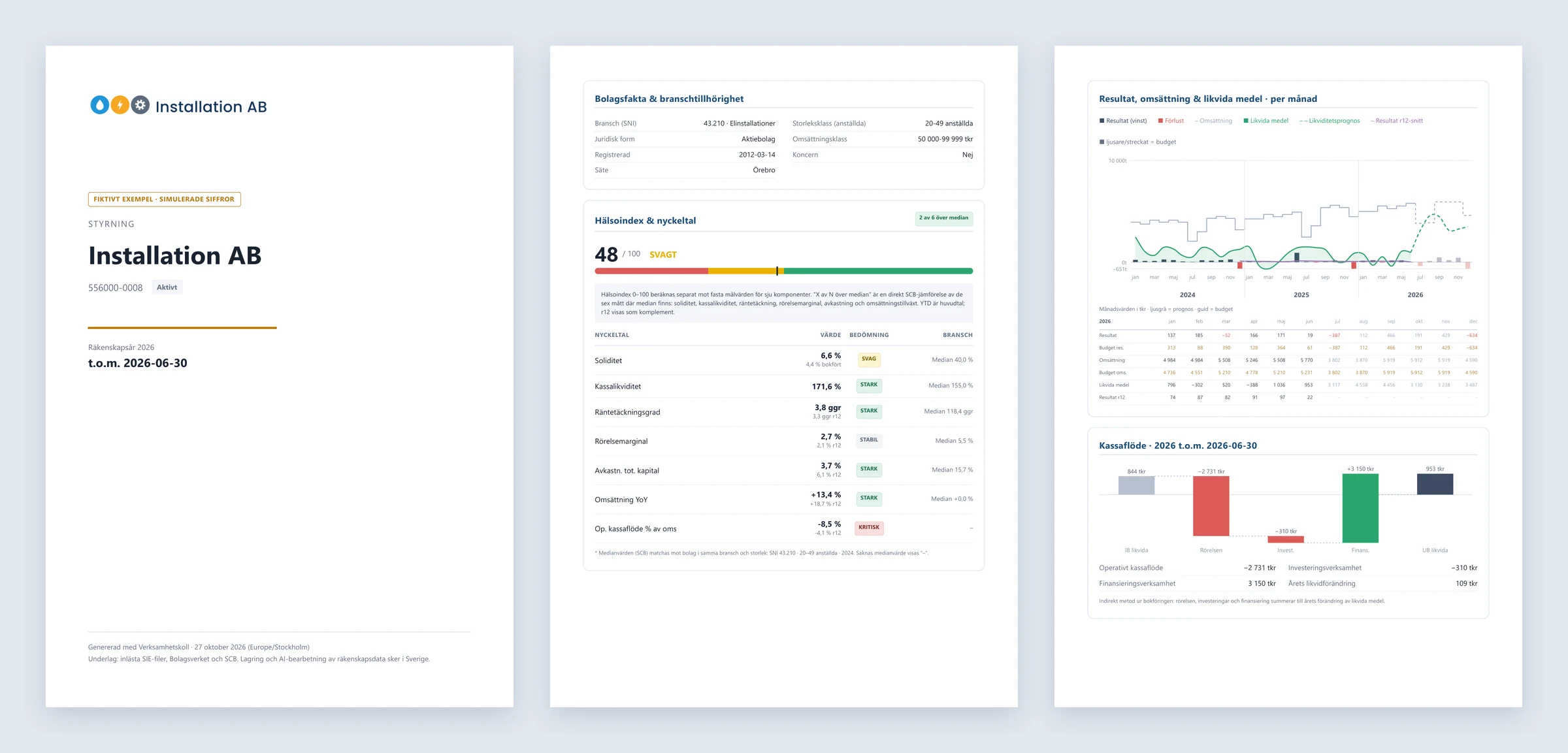Screen dimensions: 1568x753
Task: Click the grey 'IB likvida' waterfall bar
Action: coord(1136,485)
